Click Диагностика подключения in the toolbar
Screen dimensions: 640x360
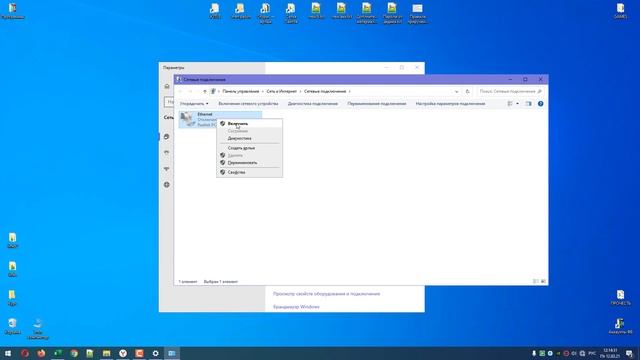pos(313,104)
